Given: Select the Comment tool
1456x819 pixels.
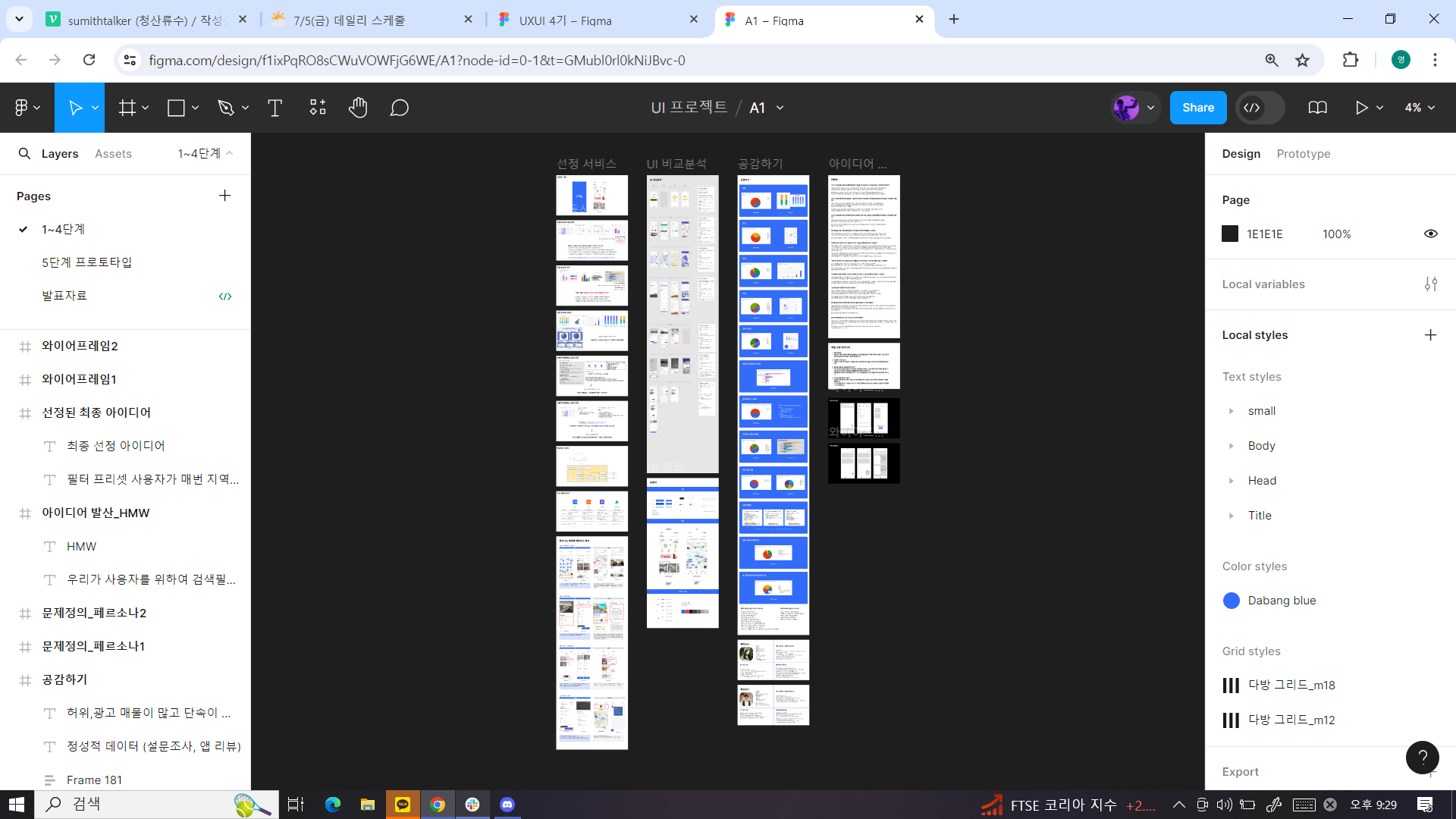Looking at the screenshot, I should click(400, 108).
